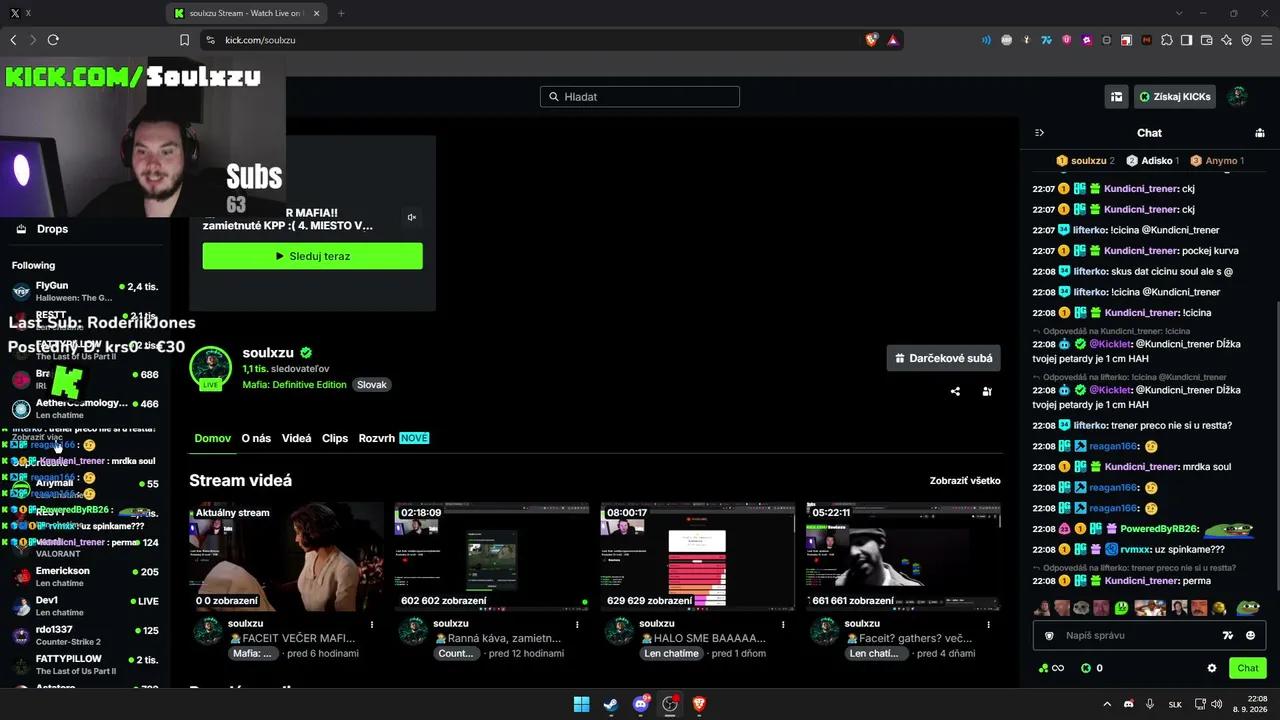Open Discord from the taskbar
Viewport: 1280px width, 720px height.
coord(641,704)
